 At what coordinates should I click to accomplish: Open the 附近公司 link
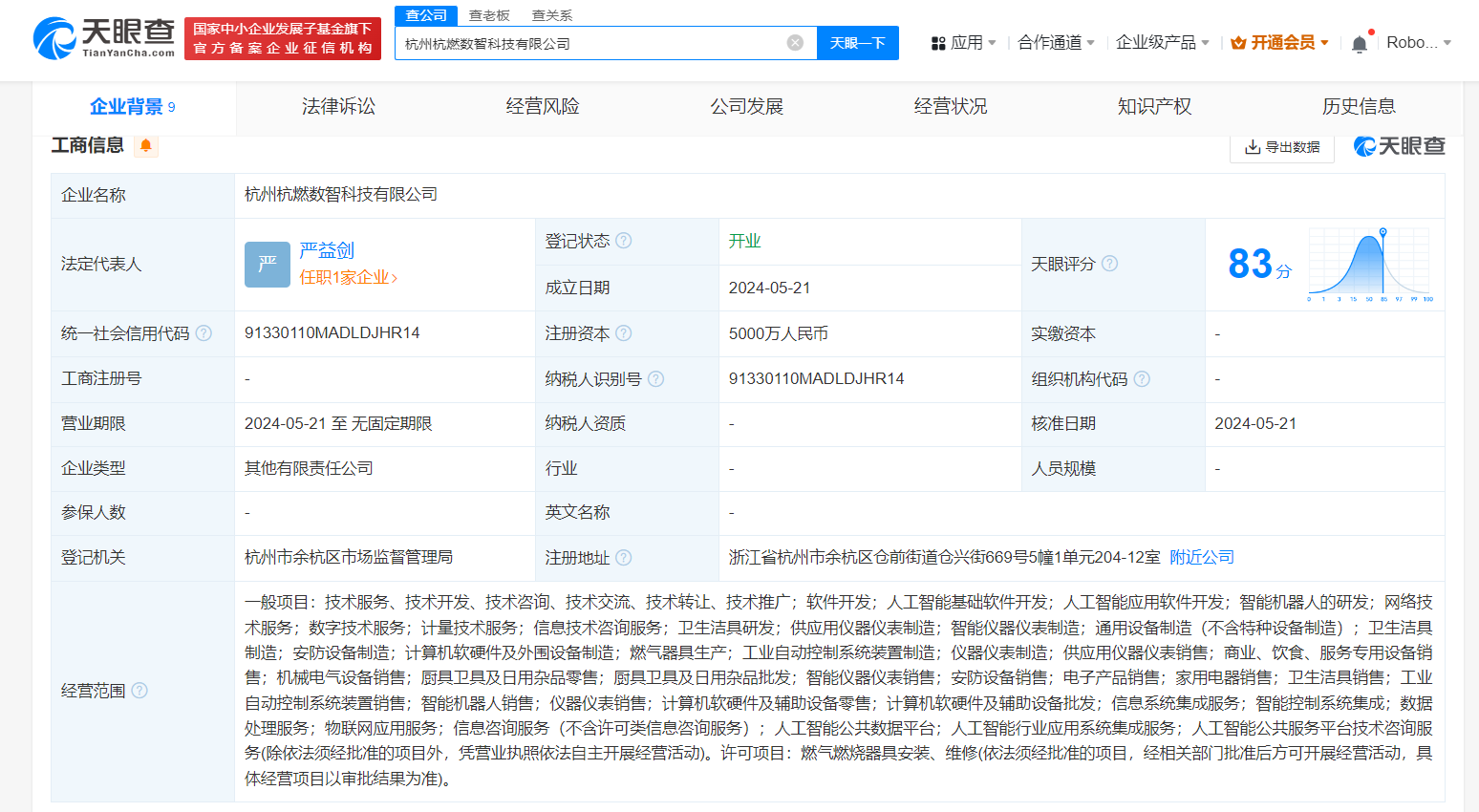coord(1201,557)
